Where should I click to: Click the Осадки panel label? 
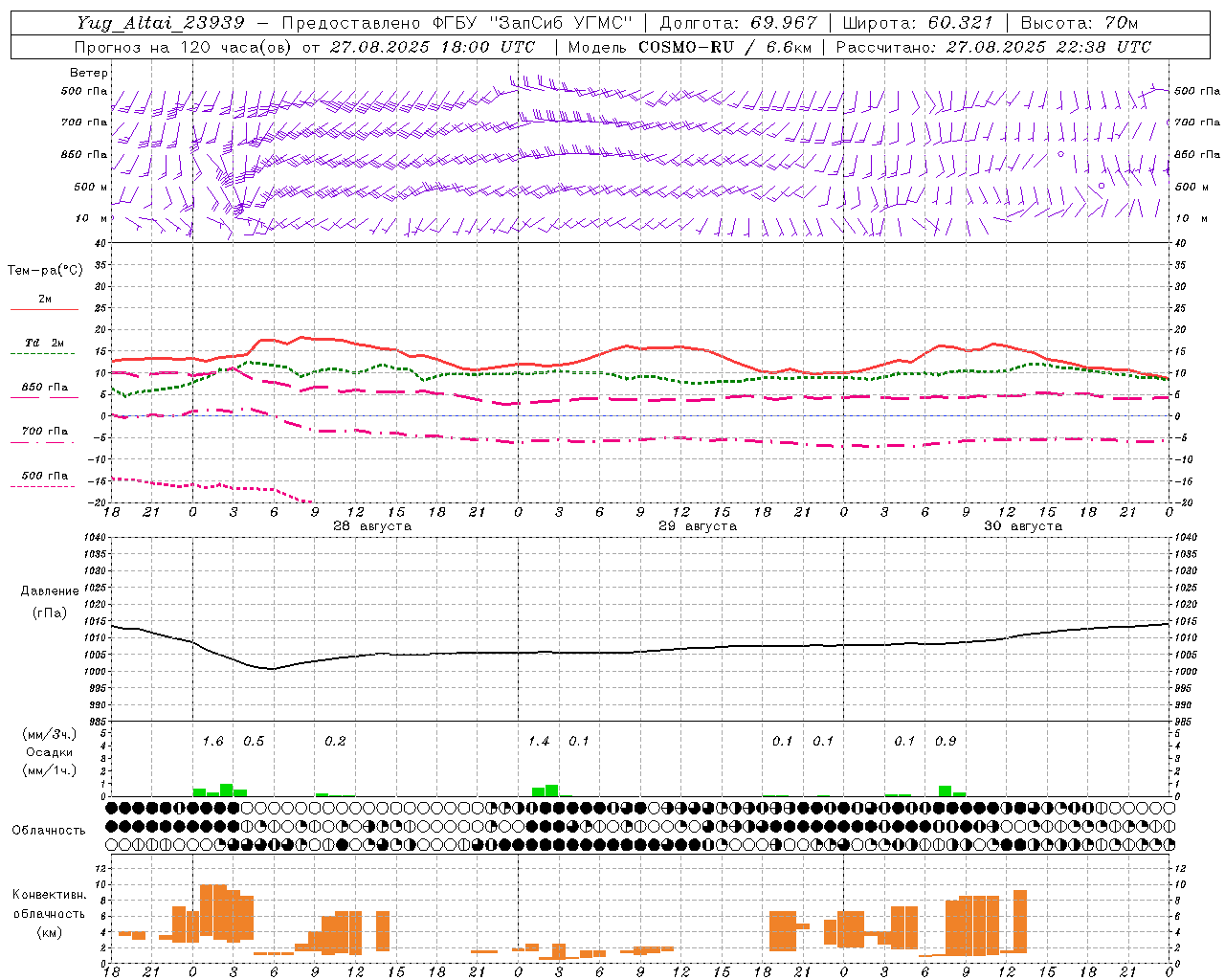tap(50, 752)
